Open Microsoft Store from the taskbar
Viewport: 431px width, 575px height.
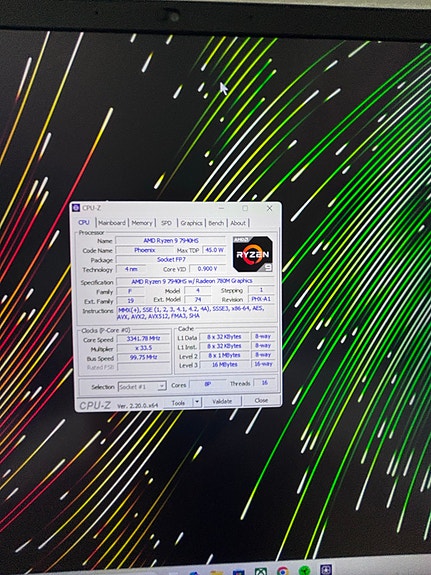click(x=238, y=572)
